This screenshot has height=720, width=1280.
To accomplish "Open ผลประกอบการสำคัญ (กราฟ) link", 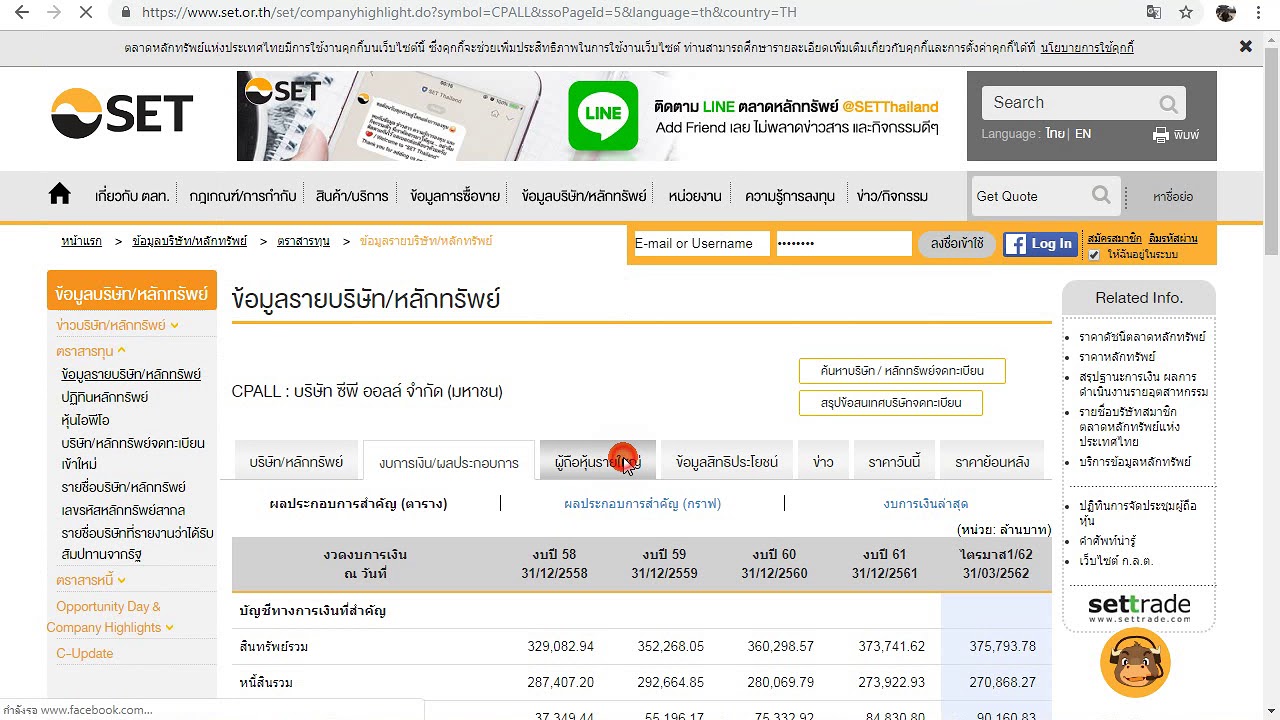I will point(643,504).
